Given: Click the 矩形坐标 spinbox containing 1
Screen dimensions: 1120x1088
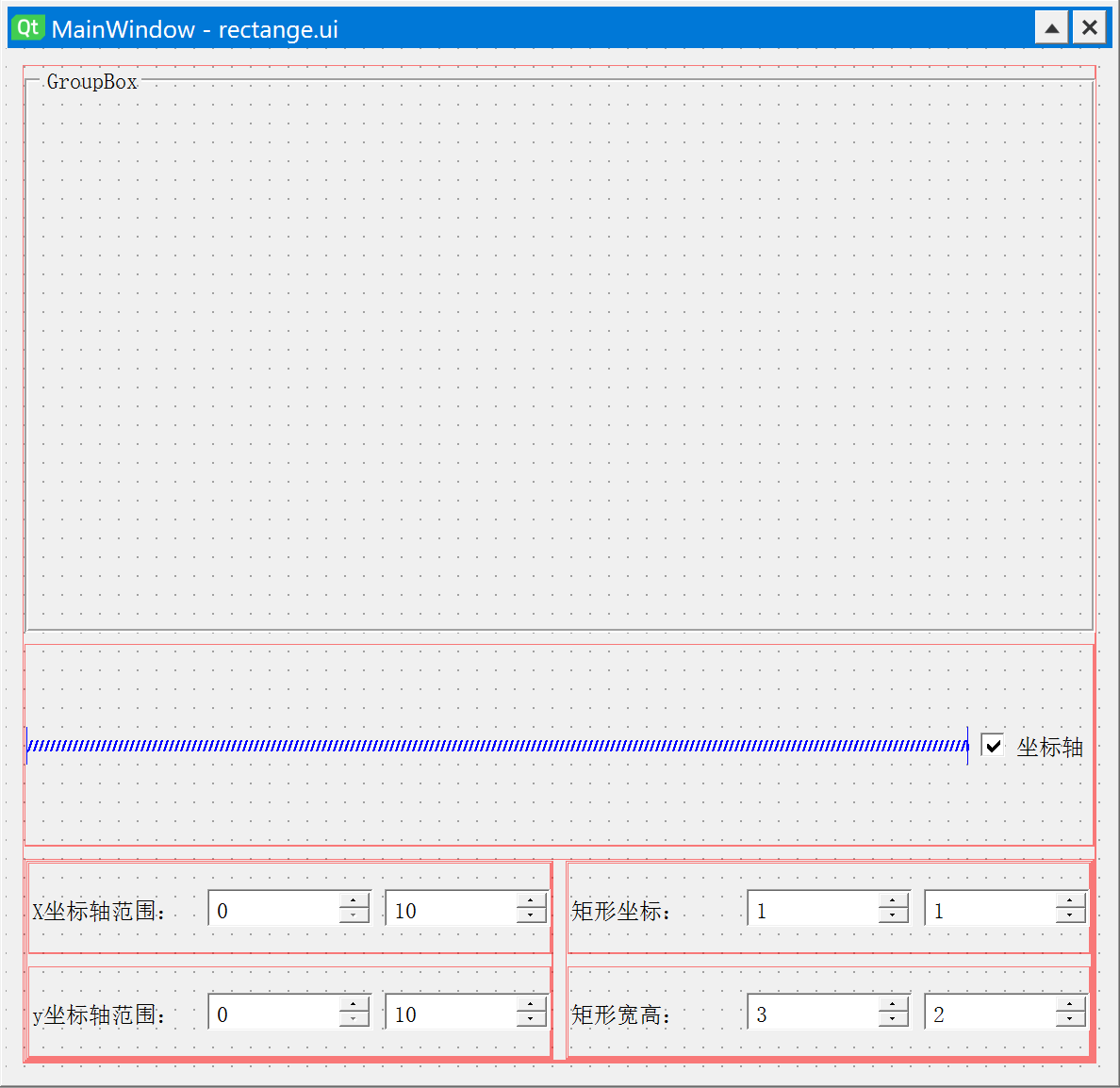Looking at the screenshot, I should click(811, 908).
